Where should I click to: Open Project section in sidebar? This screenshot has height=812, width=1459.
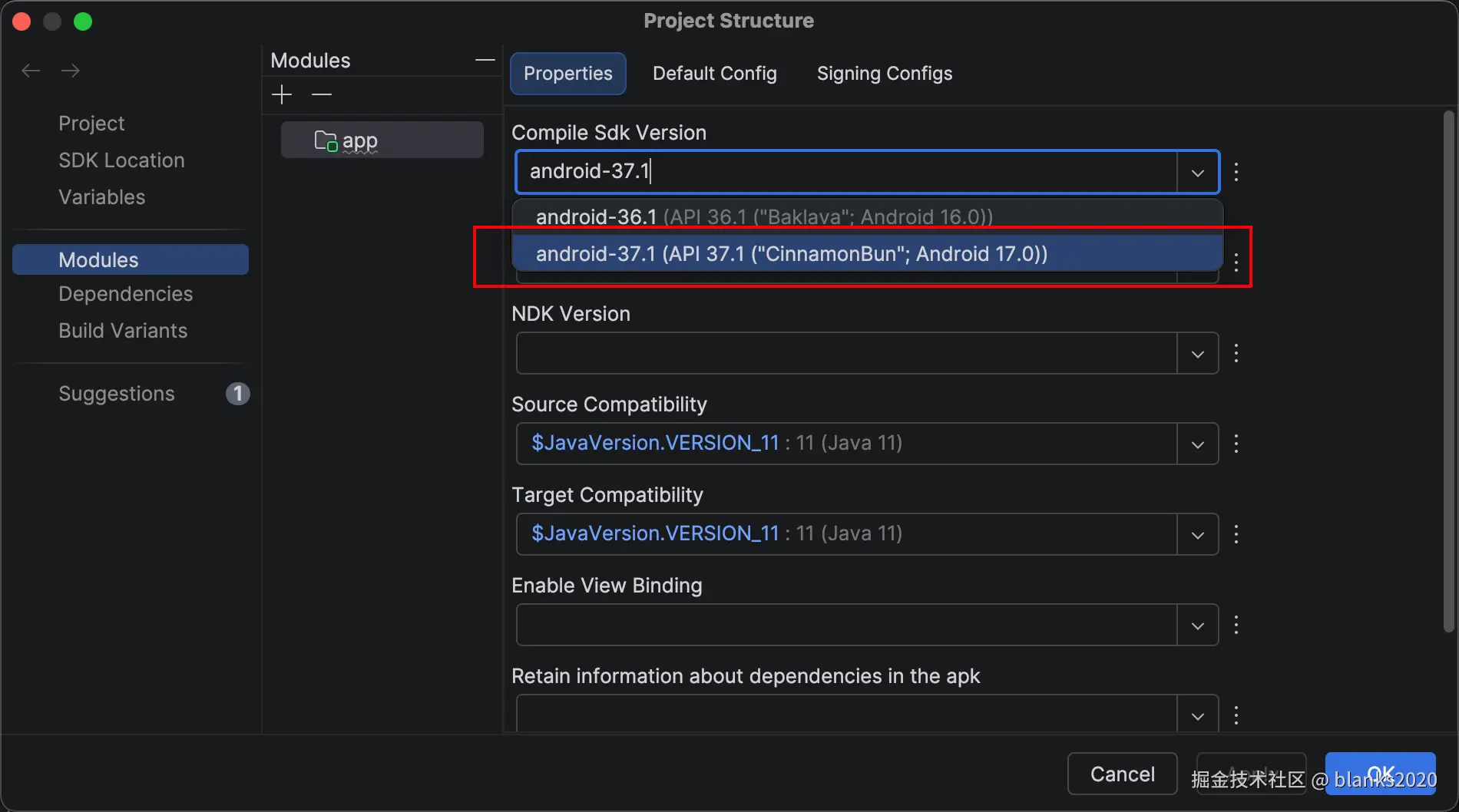coord(91,123)
